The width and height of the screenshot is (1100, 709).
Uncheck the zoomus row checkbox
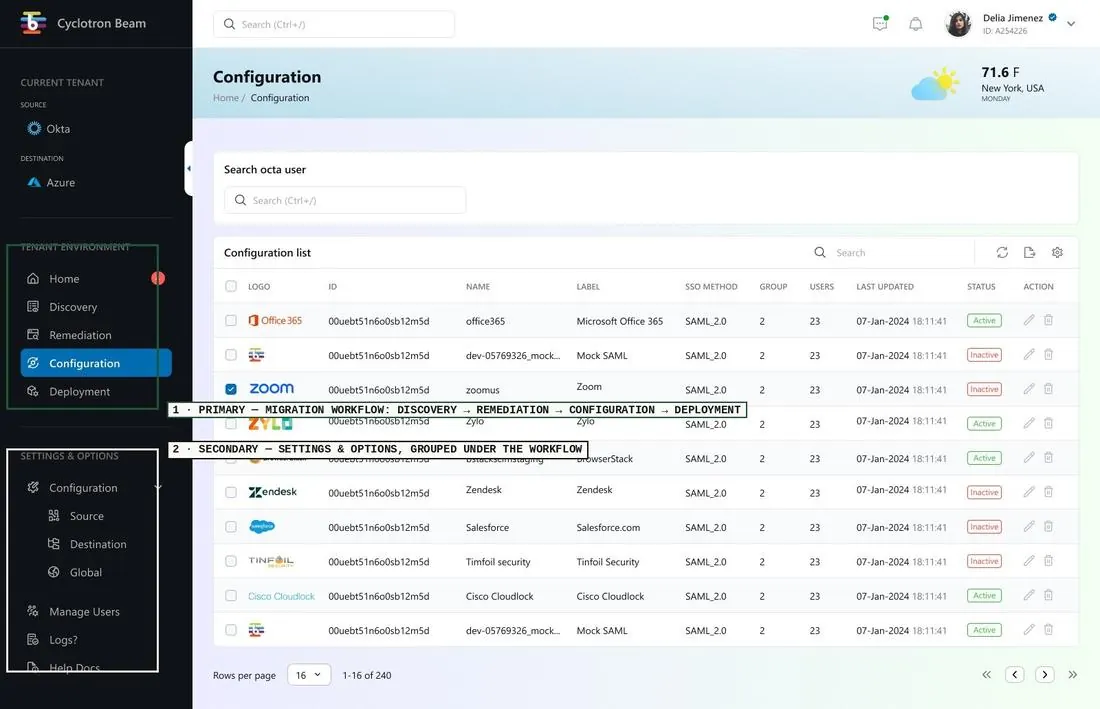point(231,389)
